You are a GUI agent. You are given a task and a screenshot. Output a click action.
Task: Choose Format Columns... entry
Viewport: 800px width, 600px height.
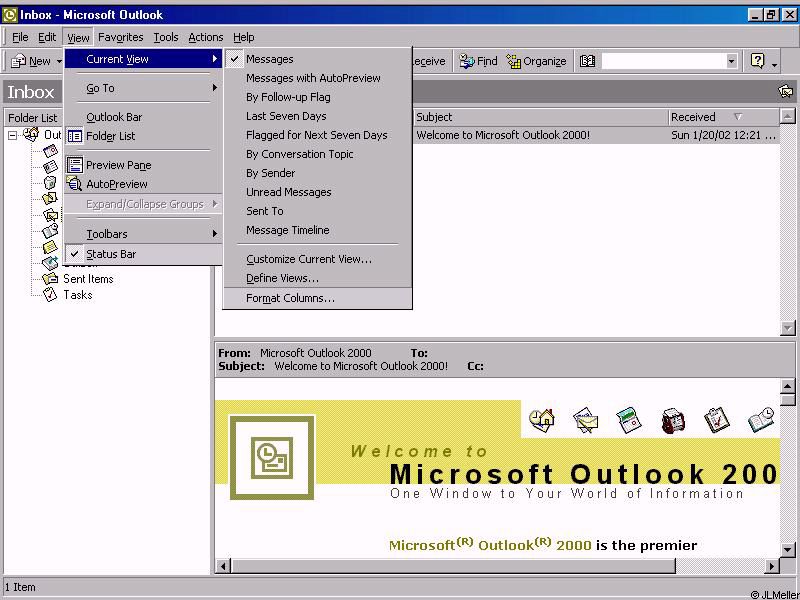tap(317, 298)
